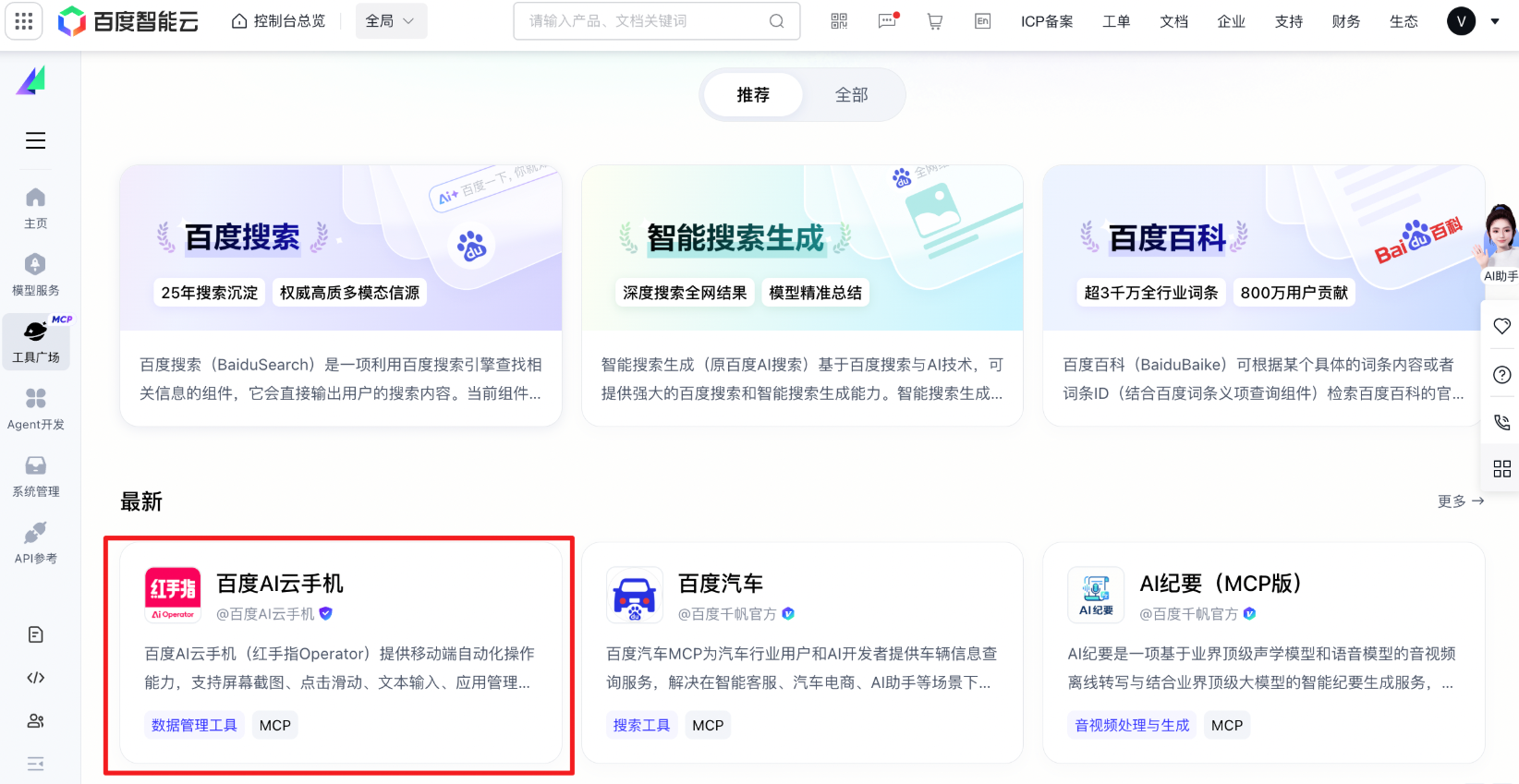Open Agent开发 in the sidebar

coord(35,409)
